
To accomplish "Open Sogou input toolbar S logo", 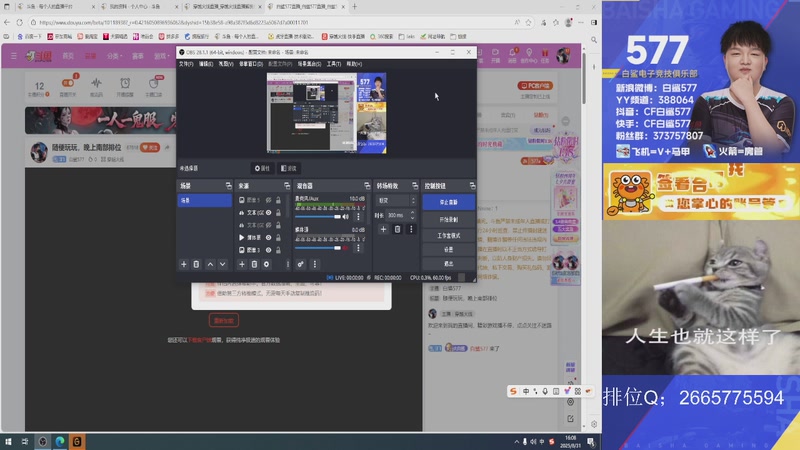I will point(513,391).
